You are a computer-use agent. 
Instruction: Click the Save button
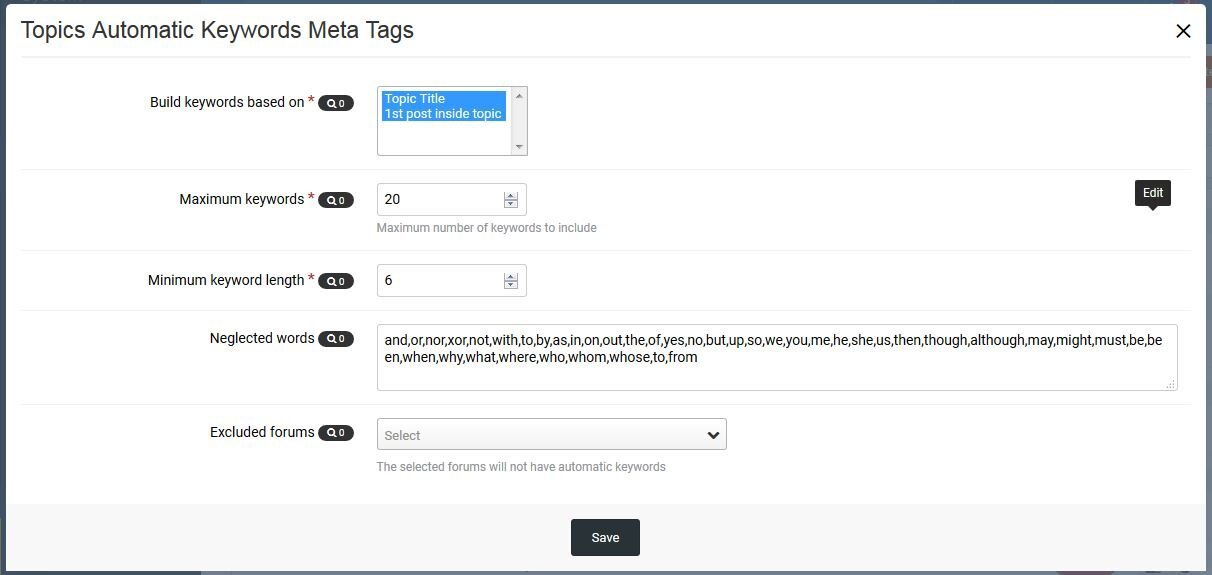click(605, 538)
